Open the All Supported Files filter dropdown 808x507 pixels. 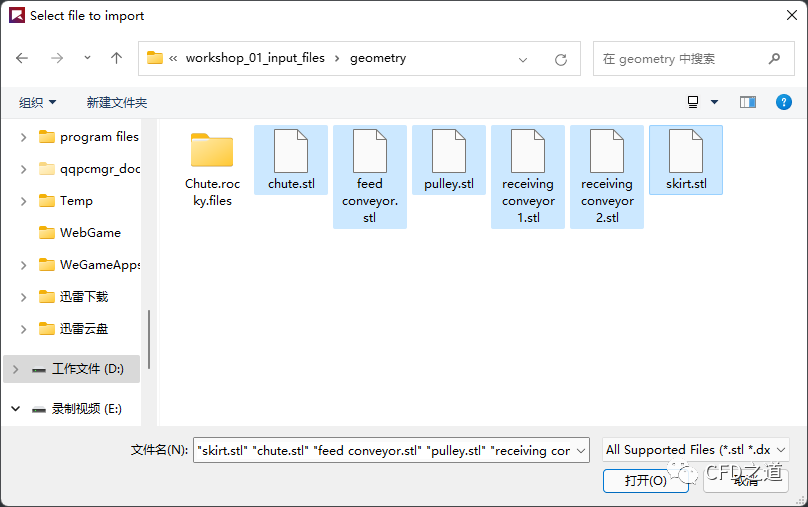tap(695, 450)
